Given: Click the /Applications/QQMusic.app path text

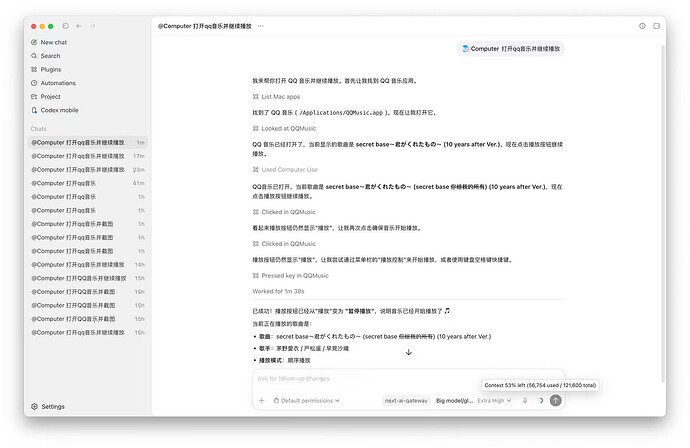Looking at the screenshot, I should [341, 113].
